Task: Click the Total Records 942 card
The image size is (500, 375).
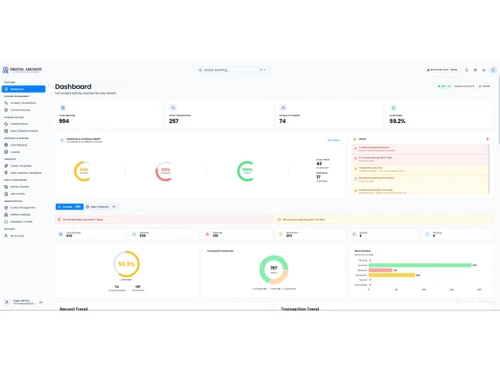Action: pos(90,234)
